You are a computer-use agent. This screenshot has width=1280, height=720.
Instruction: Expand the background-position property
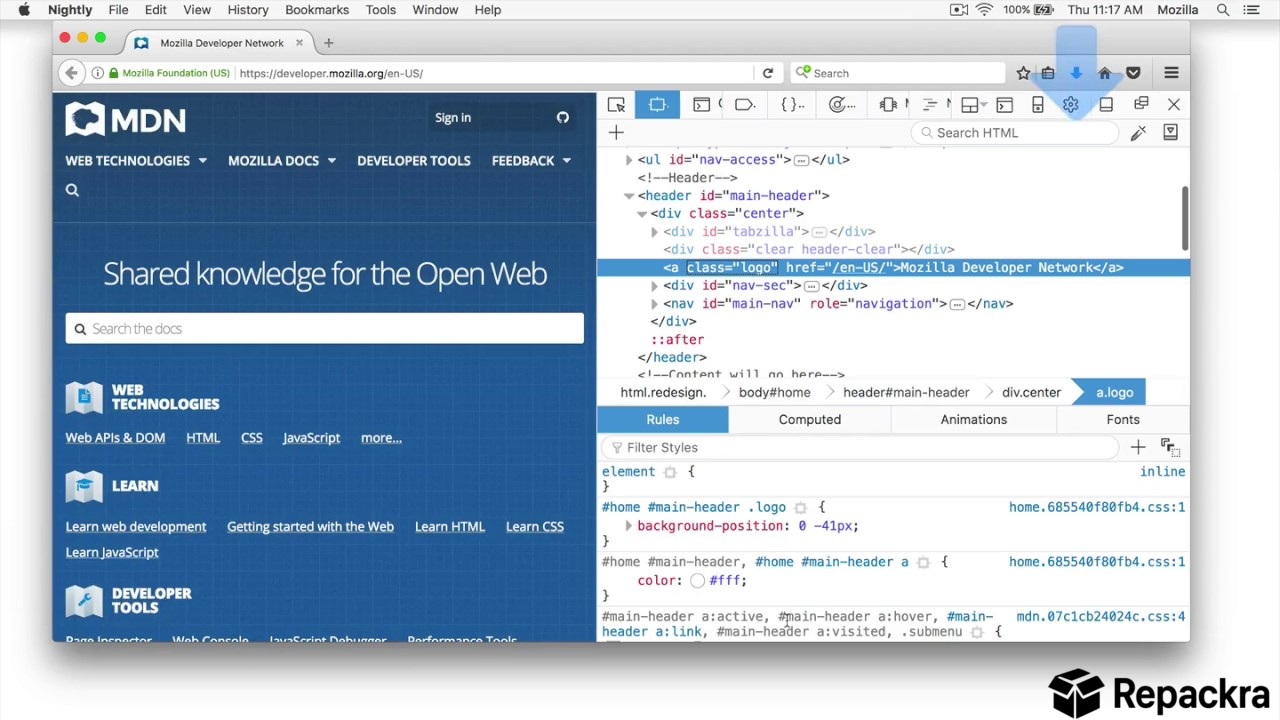(629, 526)
